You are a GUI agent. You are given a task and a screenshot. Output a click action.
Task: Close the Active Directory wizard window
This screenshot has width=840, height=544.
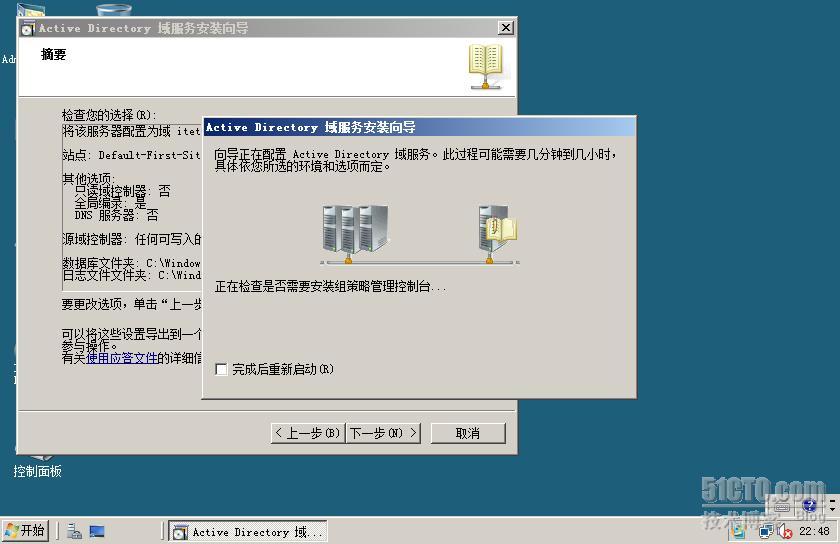point(506,28)
